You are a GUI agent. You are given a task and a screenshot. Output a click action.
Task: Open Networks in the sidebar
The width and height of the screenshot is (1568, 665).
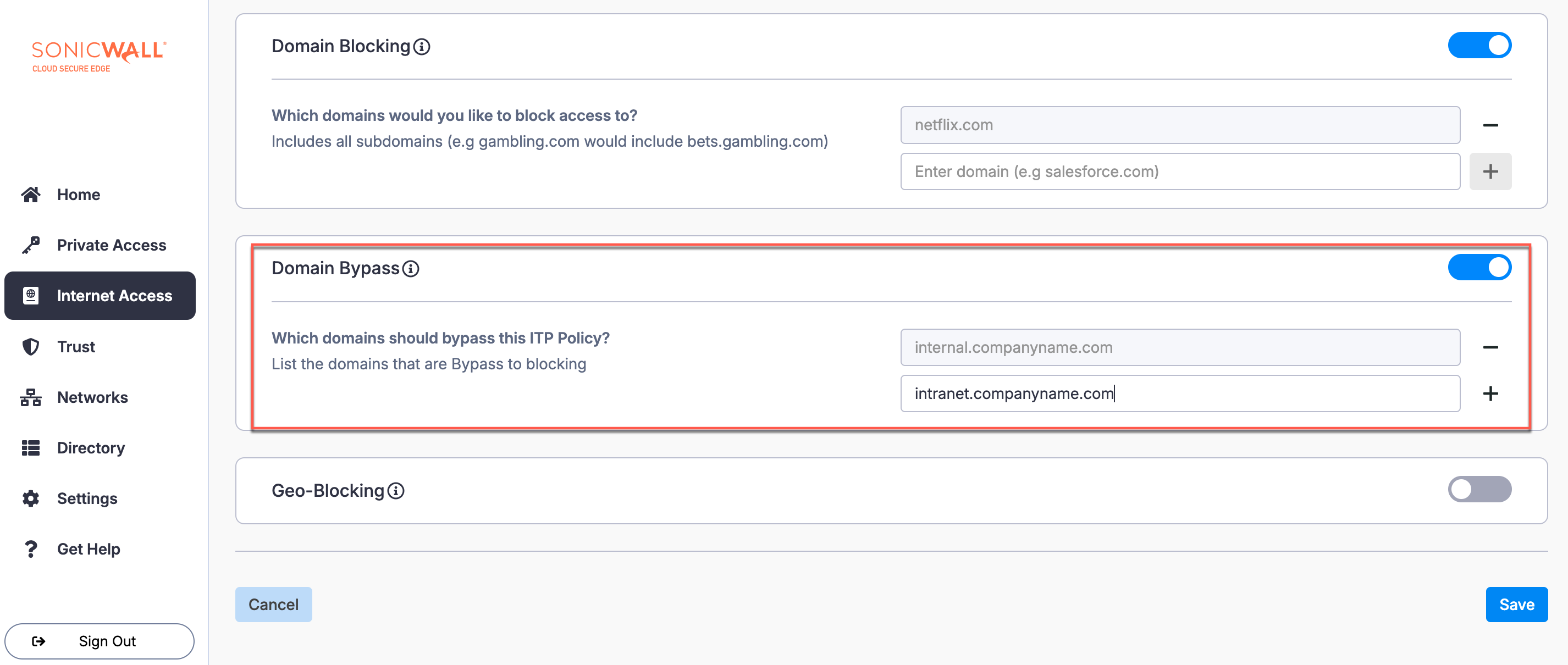point(92,397)
